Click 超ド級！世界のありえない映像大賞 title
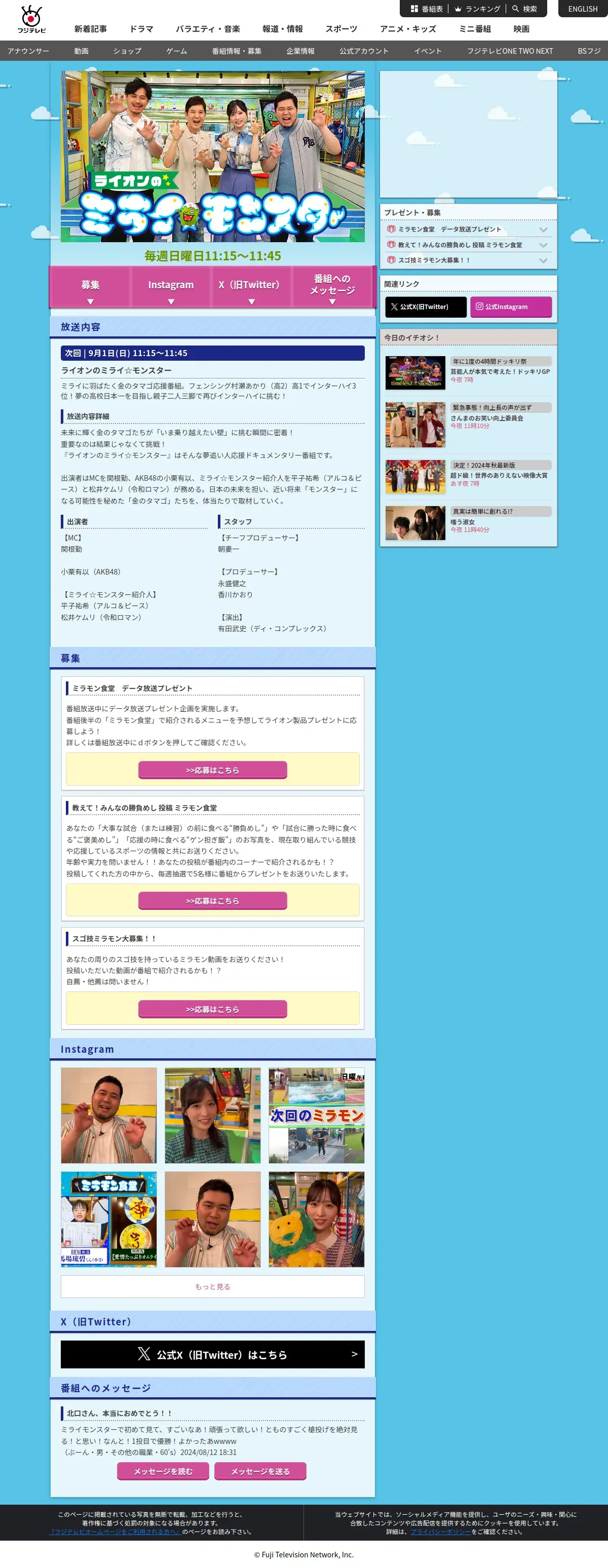Screen dimensions: 608x1568 (499, 475)
